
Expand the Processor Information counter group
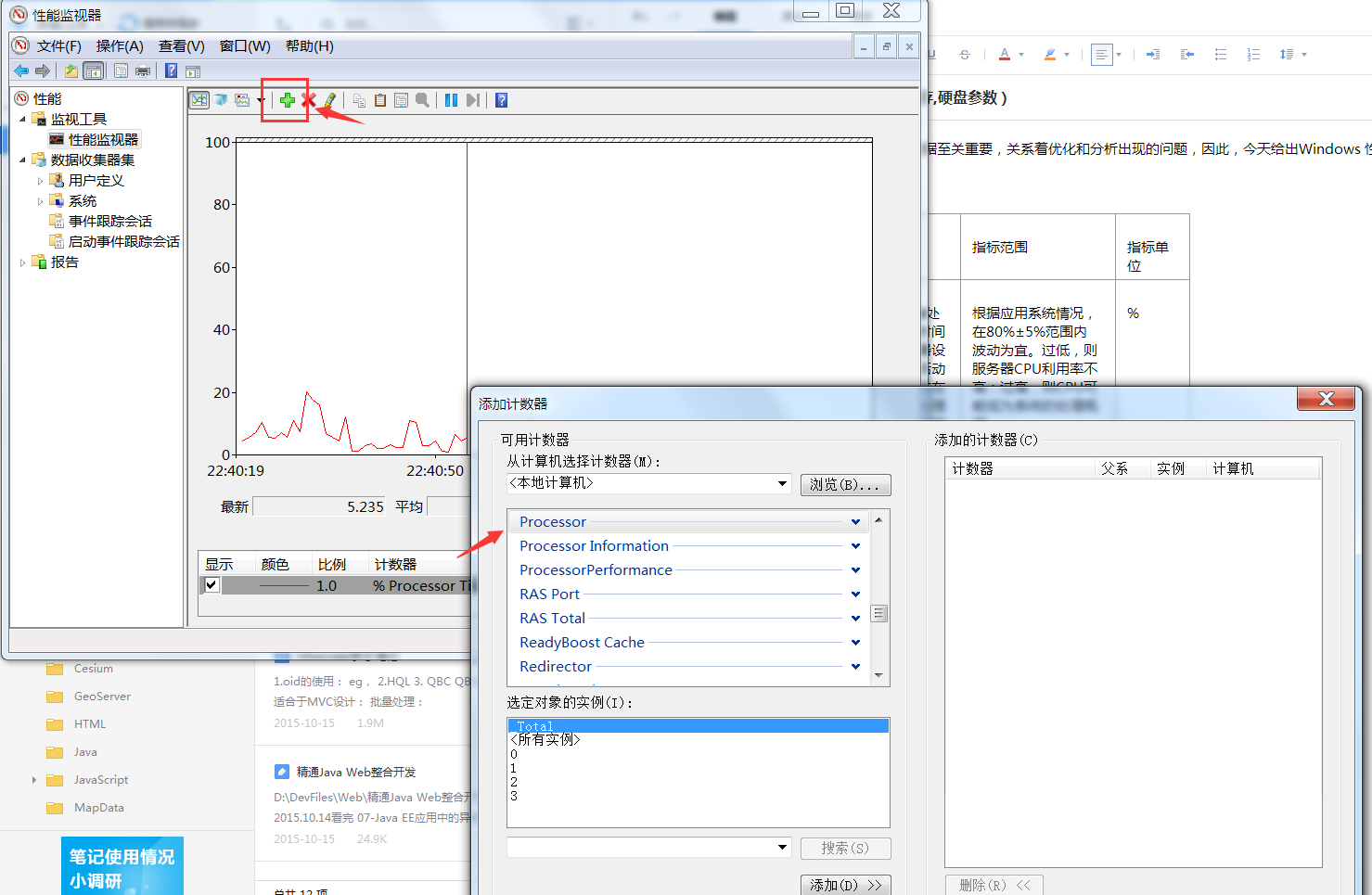(855, 546)
